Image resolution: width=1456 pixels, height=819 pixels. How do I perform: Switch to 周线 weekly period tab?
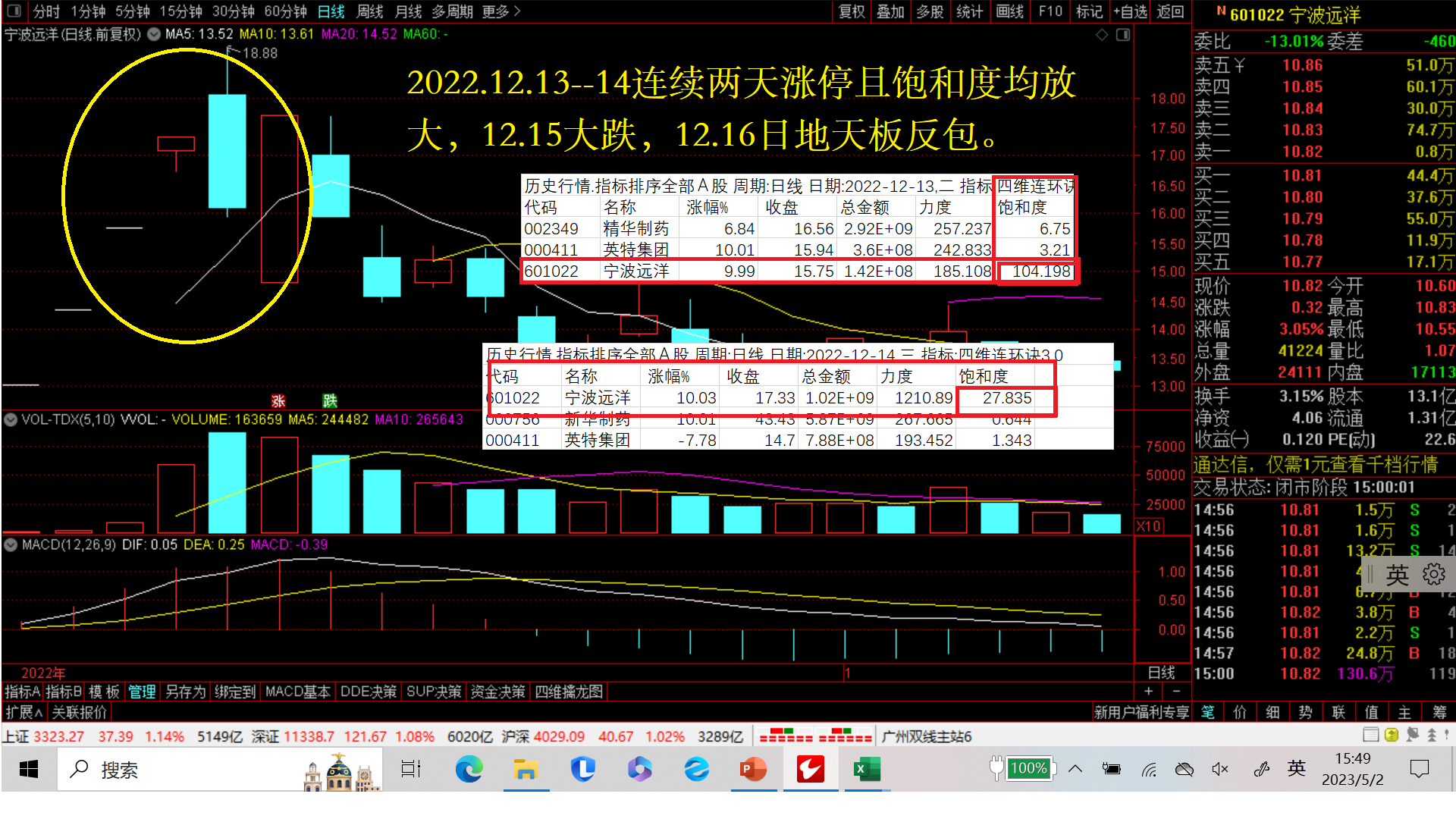coord(369,11)
